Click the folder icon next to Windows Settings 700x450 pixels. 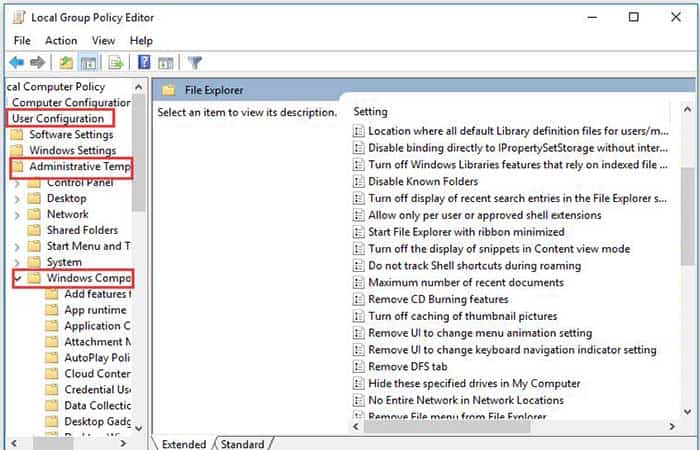[17, 150]
